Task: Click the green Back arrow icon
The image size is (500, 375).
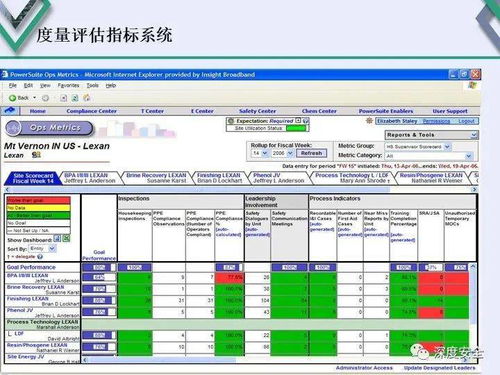Action: (x=13, y=98)
